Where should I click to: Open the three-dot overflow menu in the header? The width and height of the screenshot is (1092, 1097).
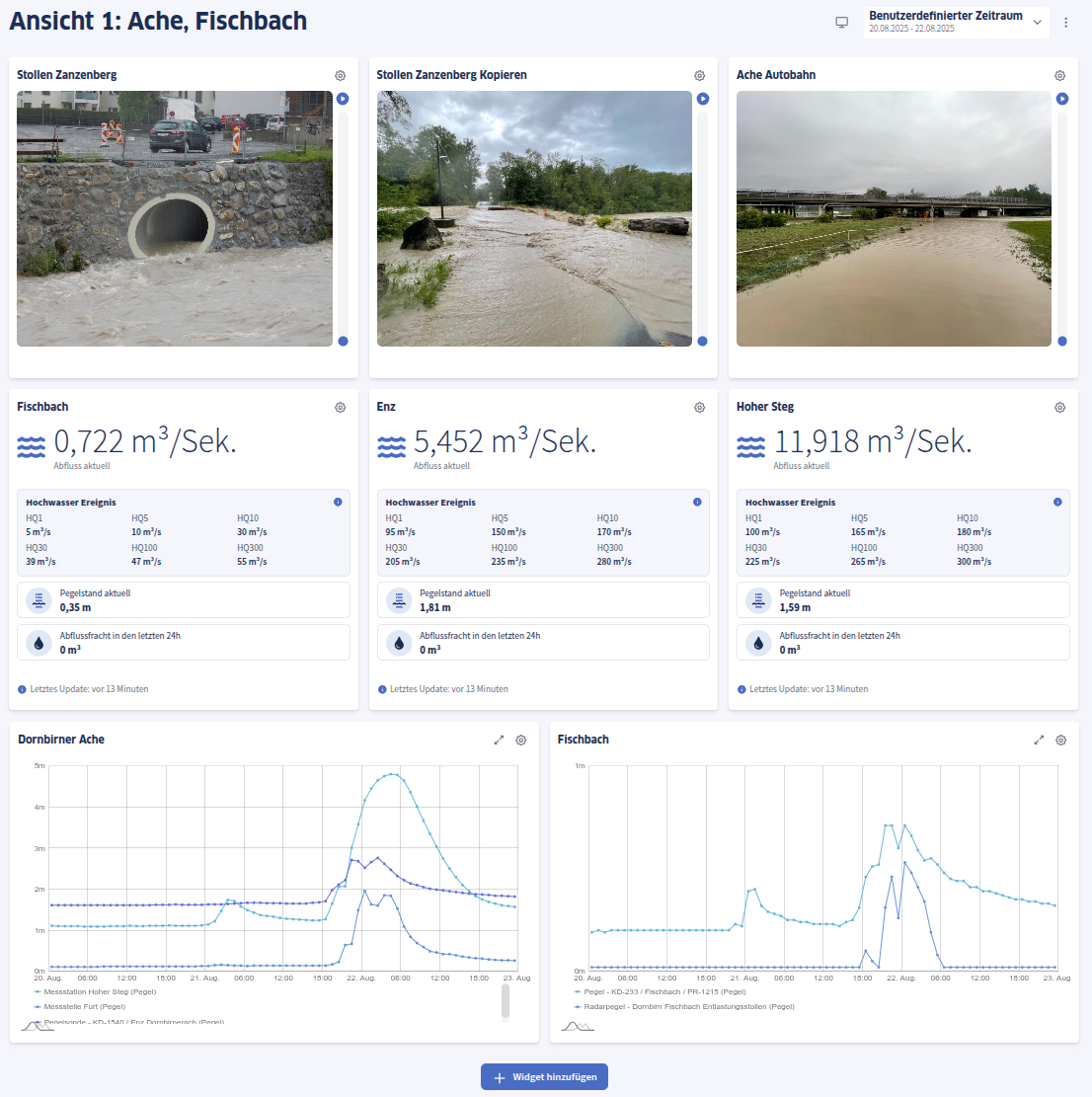[1065, 21]
